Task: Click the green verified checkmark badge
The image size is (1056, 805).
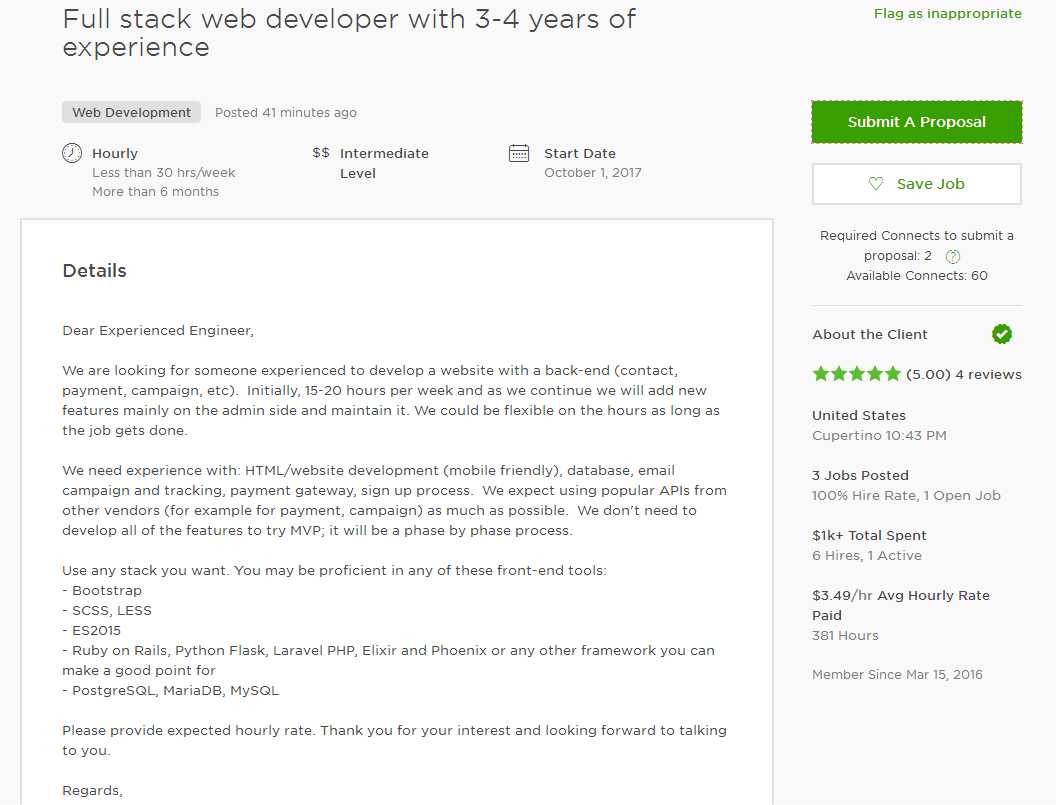Action: point(1001,333)
